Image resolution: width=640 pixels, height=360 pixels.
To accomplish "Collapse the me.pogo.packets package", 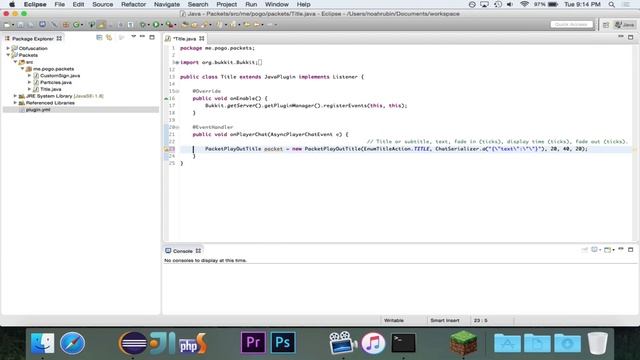I will click(22, 69).
